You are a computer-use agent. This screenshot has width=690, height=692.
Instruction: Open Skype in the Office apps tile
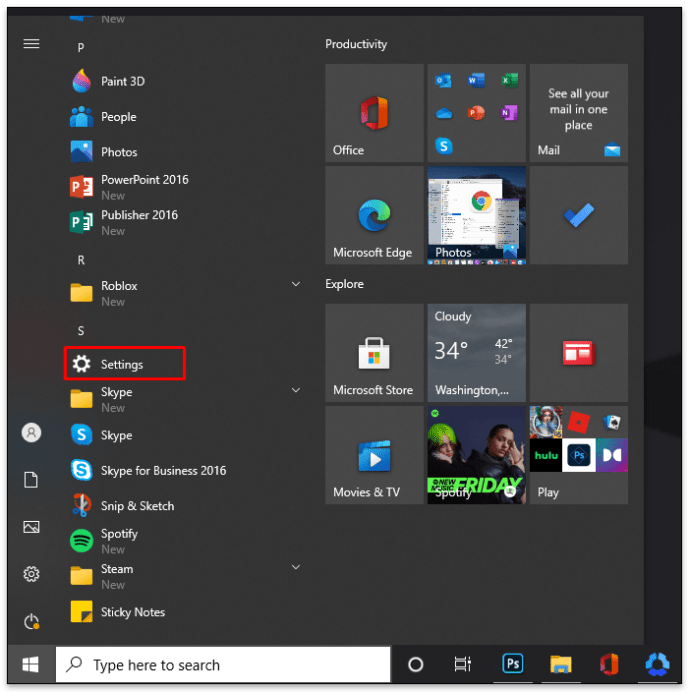[444, 146]
